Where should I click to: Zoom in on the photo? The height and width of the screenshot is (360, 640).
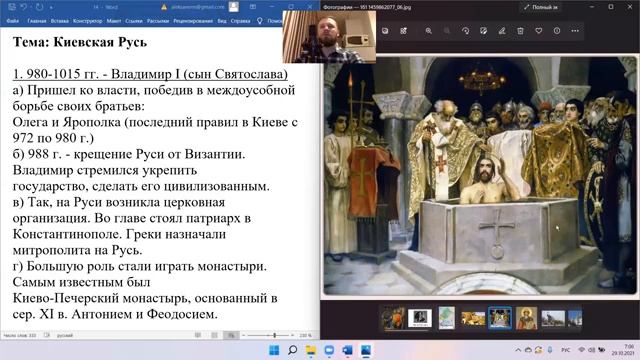click(x=429, y=31)
